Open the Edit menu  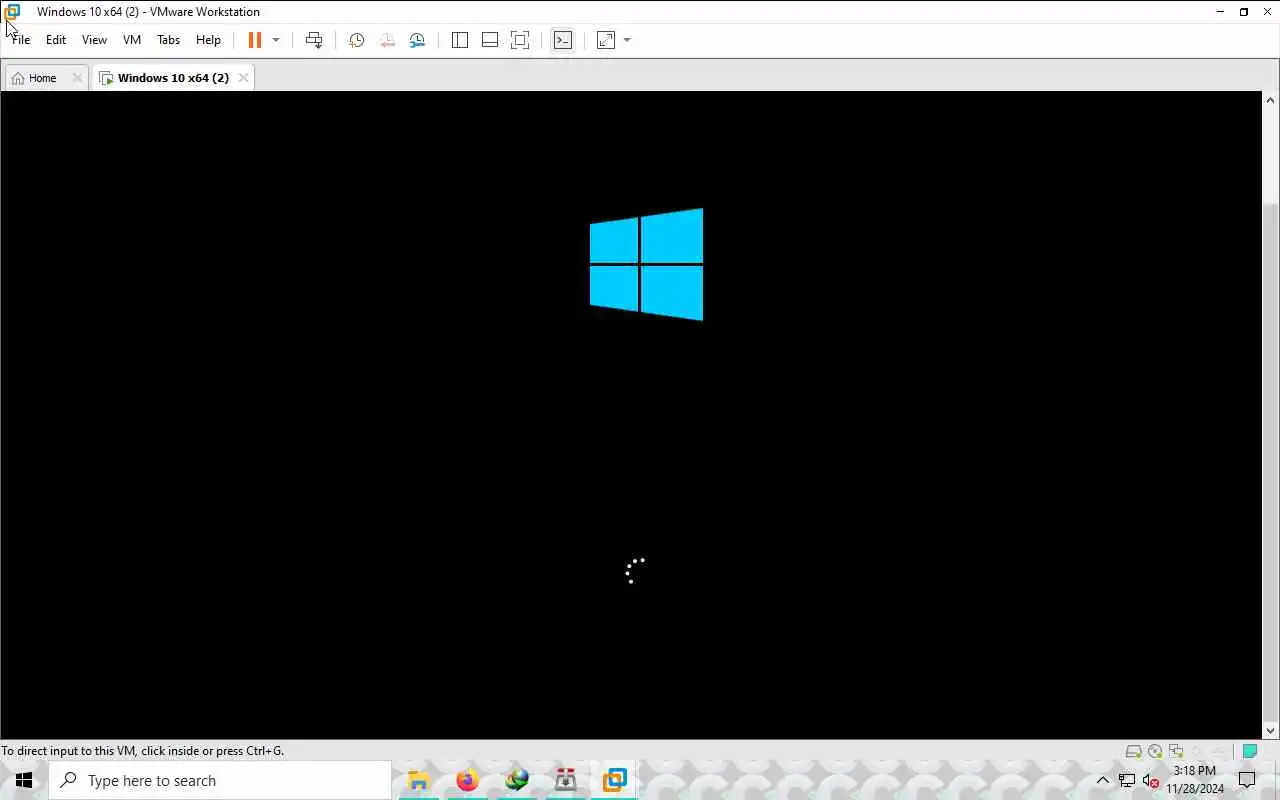click(x=56, y=40)
